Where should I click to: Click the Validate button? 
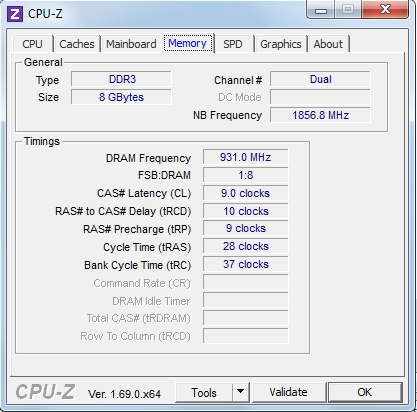tap(289, 392)
